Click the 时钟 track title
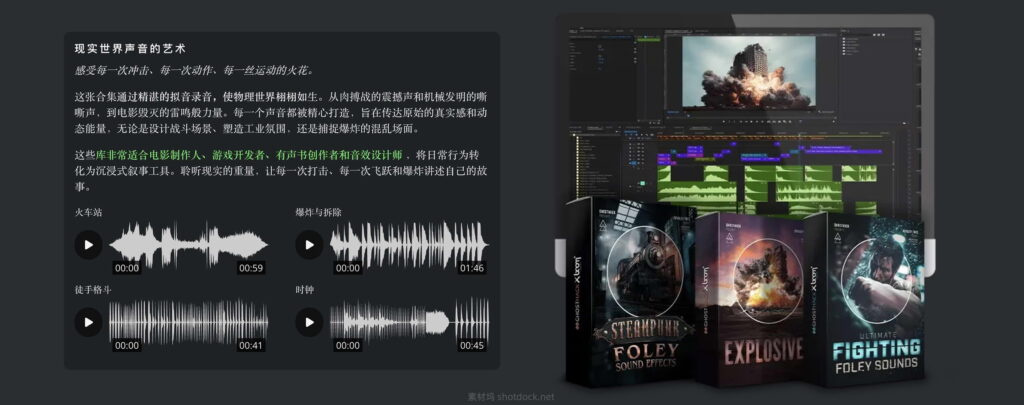The image size is (1024, 405). click(305, 289)
